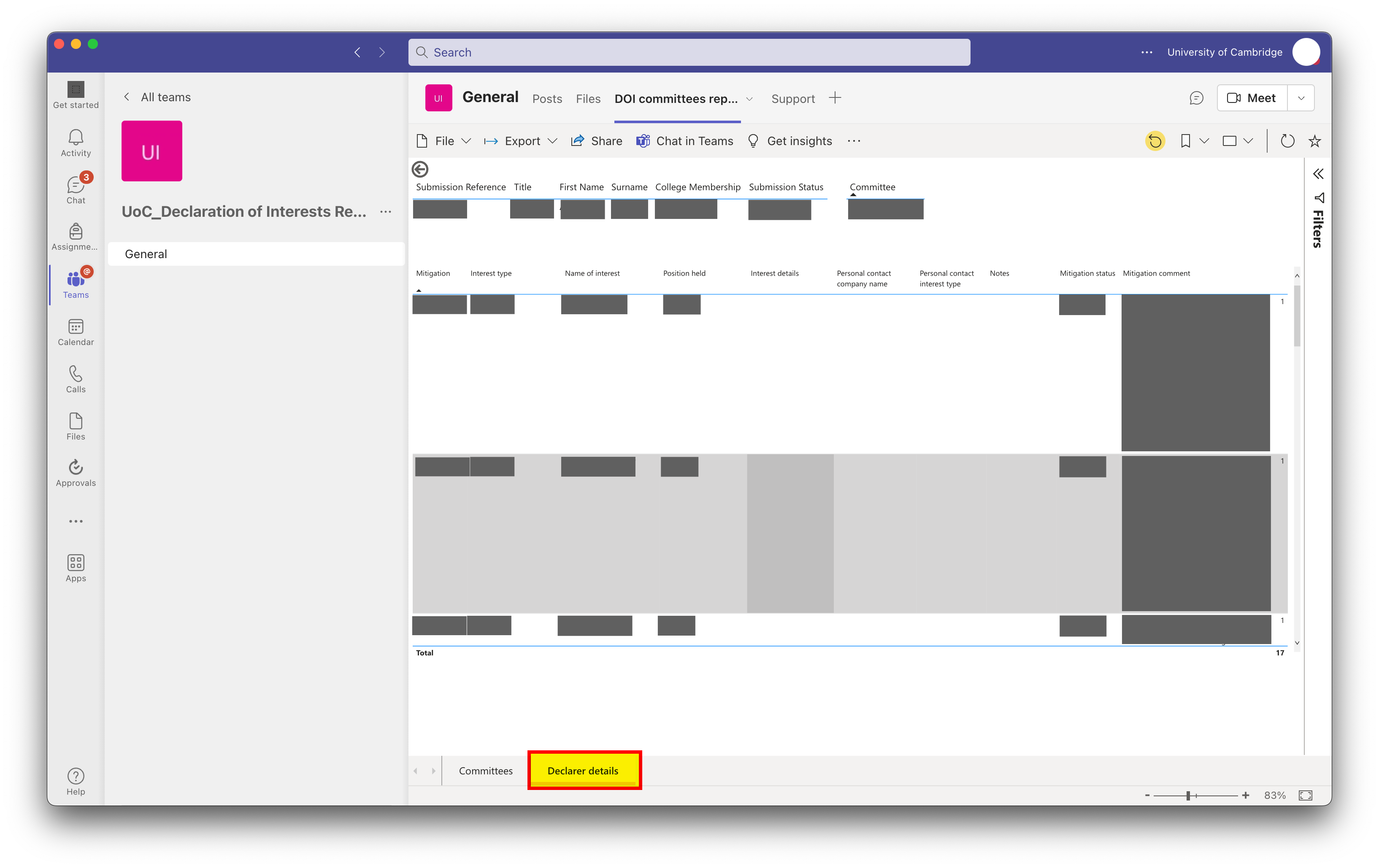Screen dimensions: 1379x868
Task: Open Calls in the sidebar
Action: (x=76, y=379)
